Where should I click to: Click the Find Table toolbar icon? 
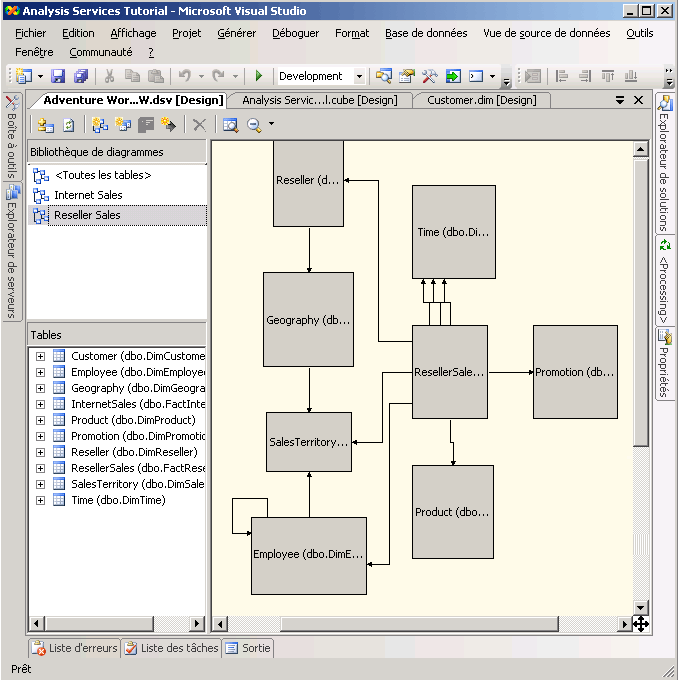(231, 125)
